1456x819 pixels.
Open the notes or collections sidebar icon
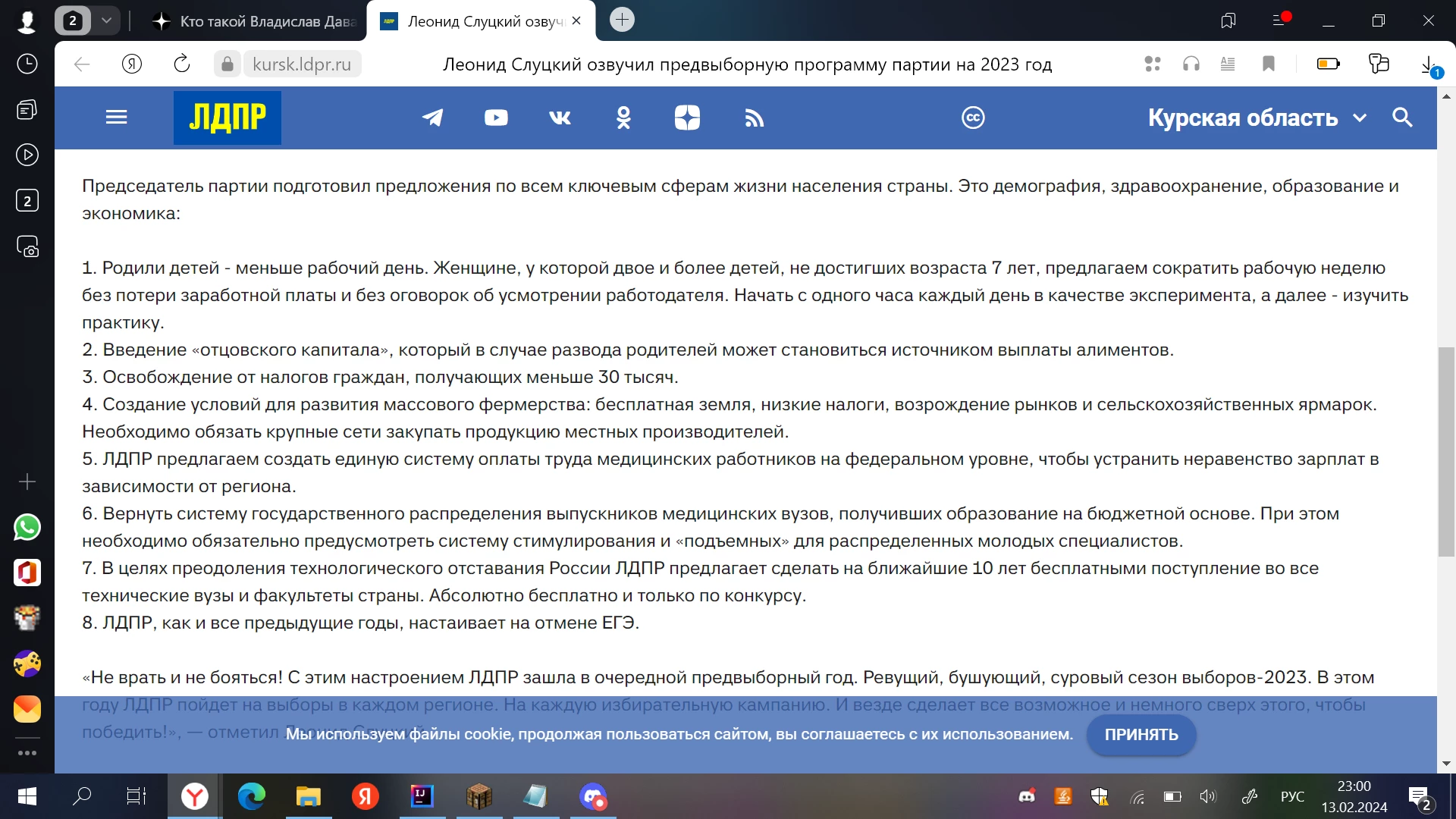click(27, 110)
